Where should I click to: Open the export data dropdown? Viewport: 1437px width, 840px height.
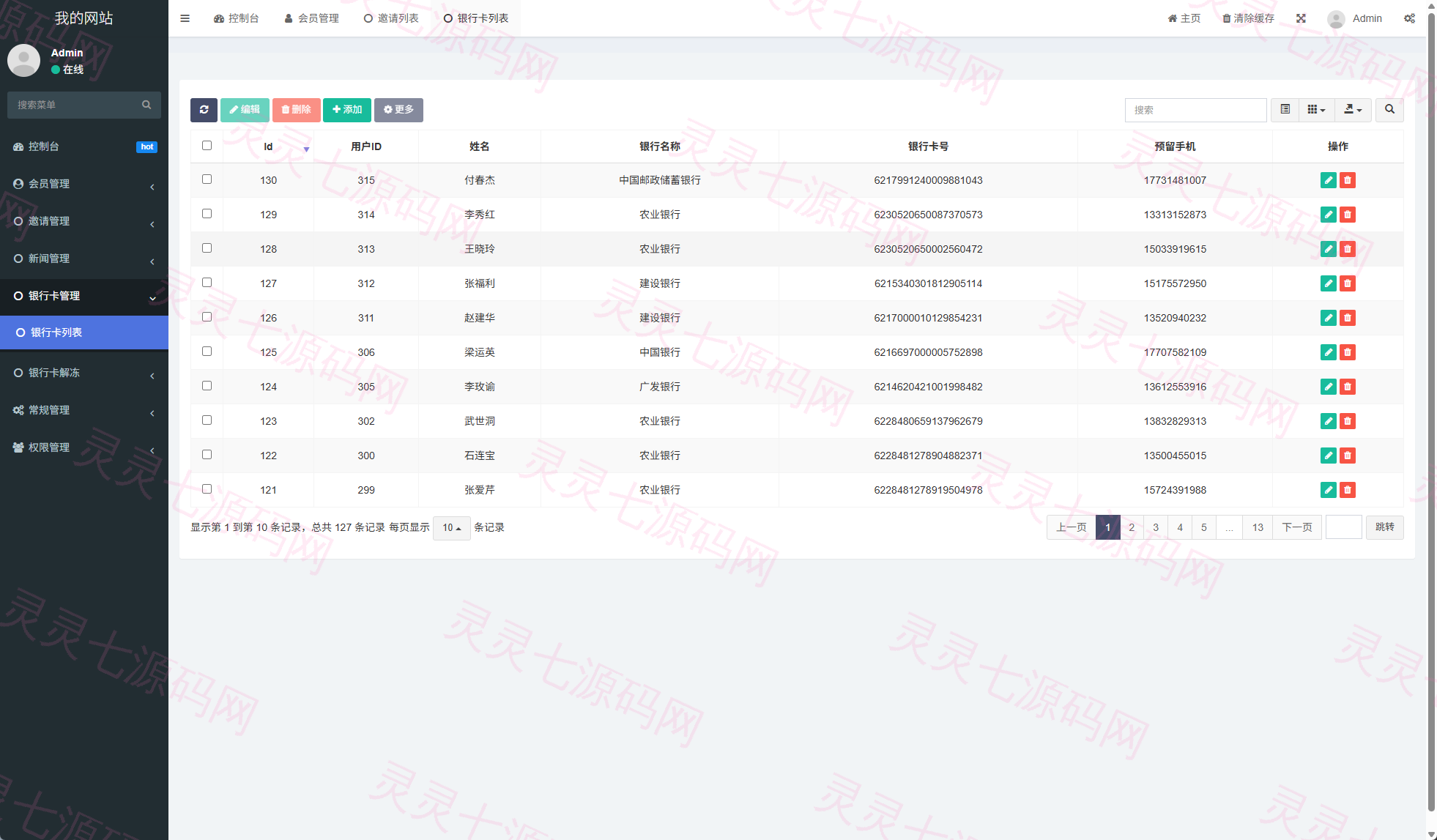coord(1353,110)
